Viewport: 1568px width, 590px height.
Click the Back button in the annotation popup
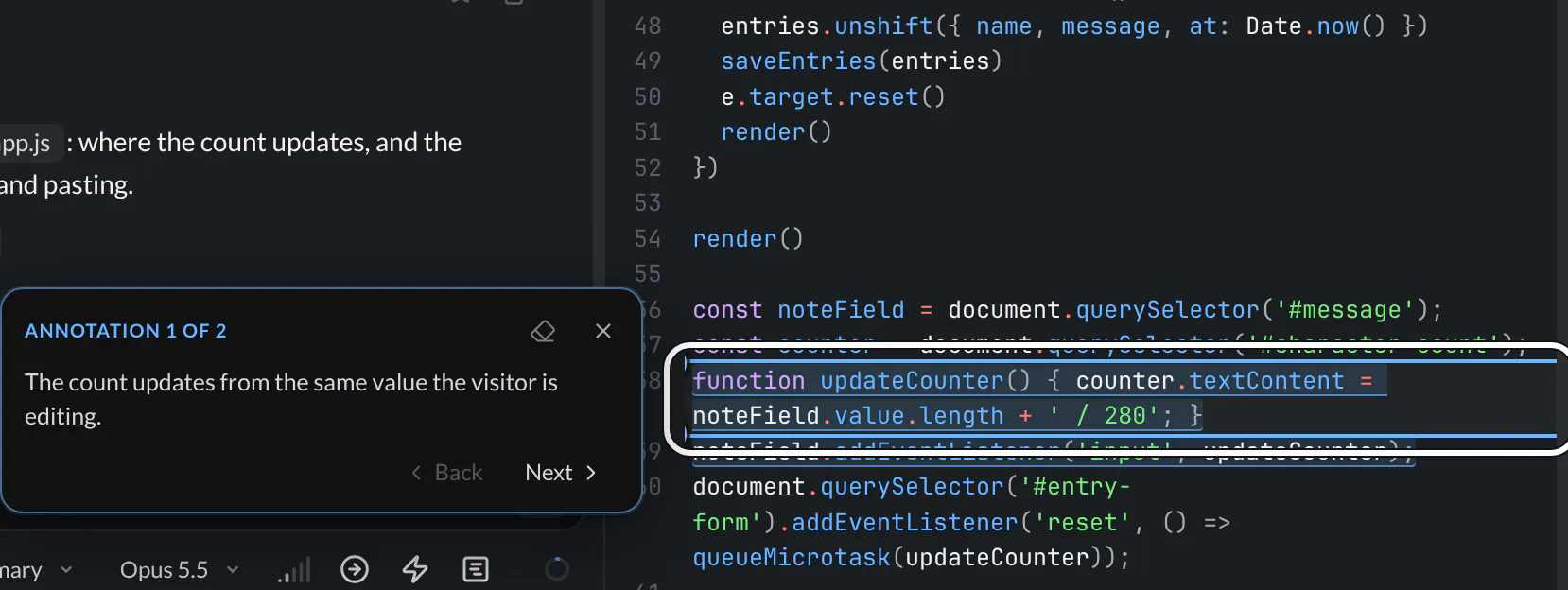point(447,473)
